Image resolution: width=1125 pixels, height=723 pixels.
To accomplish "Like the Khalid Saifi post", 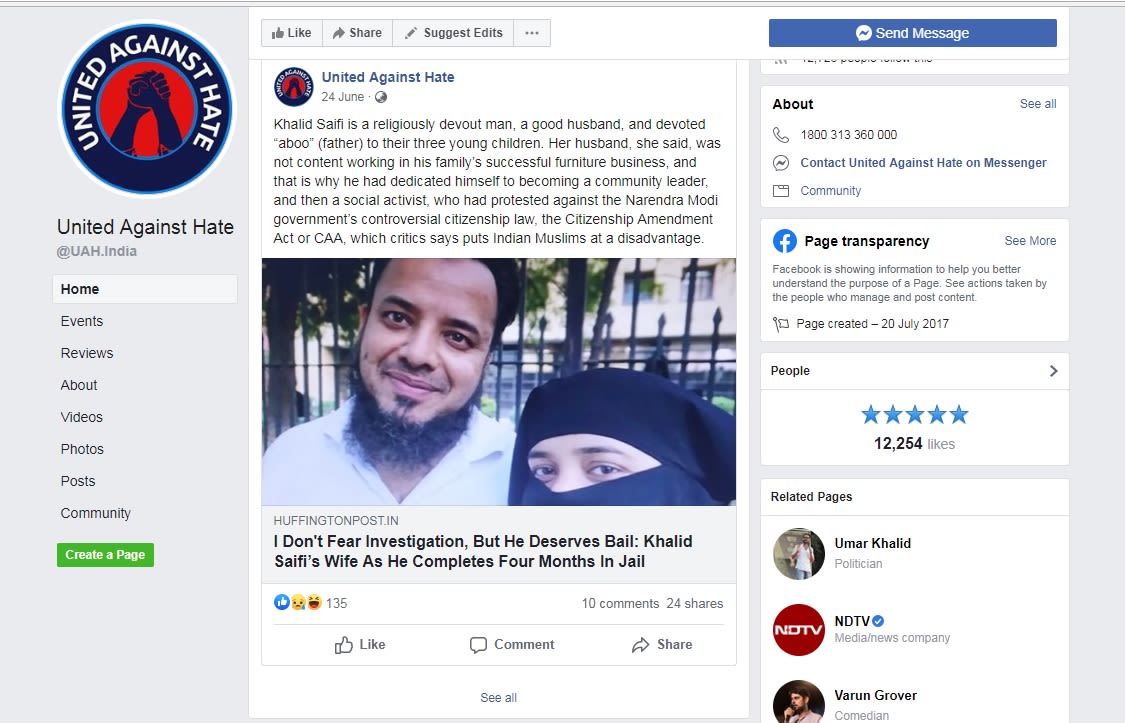I will pyautogui.click(x=360, y=645).
